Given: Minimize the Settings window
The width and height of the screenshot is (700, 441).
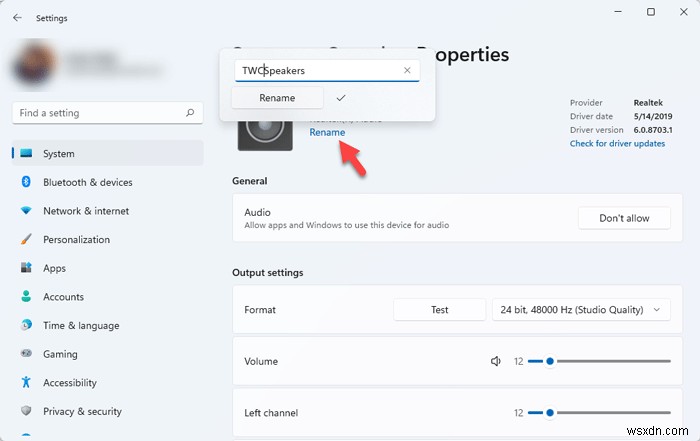Looking at the screenshot, I should tap(618, 12).
